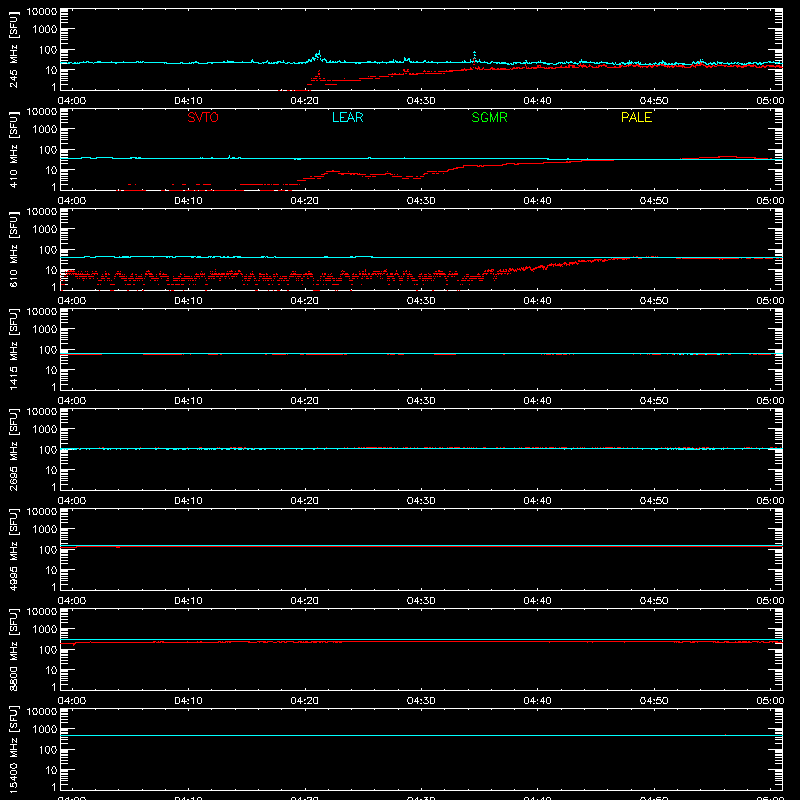Viewport: 800px width, 800px height.
Task: Click the 10 tick value on 1415 MHz axis
Action: pyautogui.click(x=51, y=370)
